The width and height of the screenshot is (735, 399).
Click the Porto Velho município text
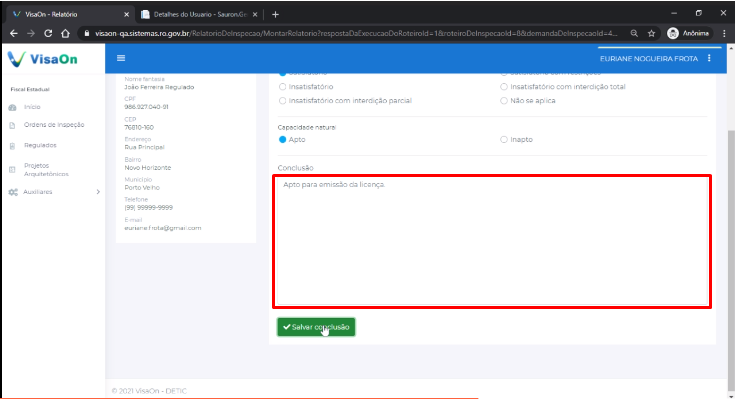pyautogui.click(x=142, y=188)
